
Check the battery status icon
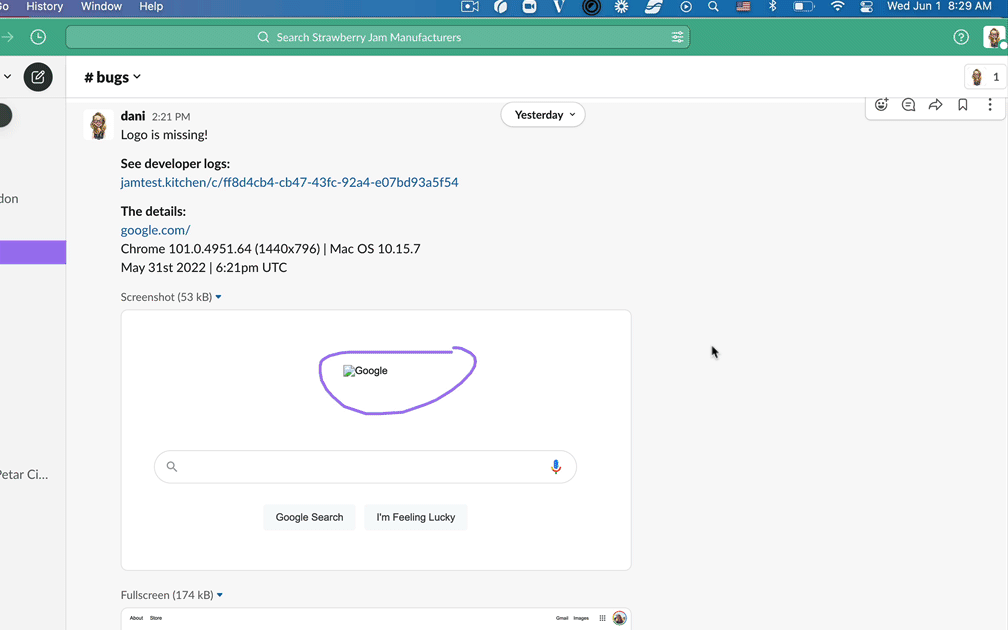coord(804,6)
